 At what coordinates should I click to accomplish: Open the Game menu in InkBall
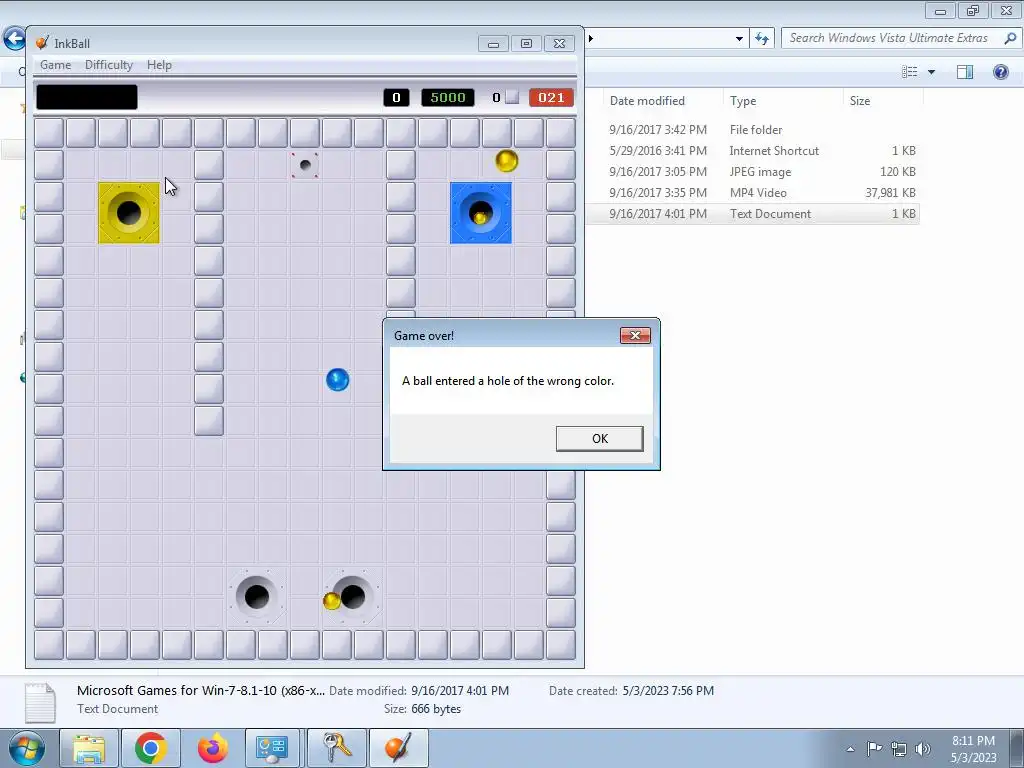tap(56, 65)
